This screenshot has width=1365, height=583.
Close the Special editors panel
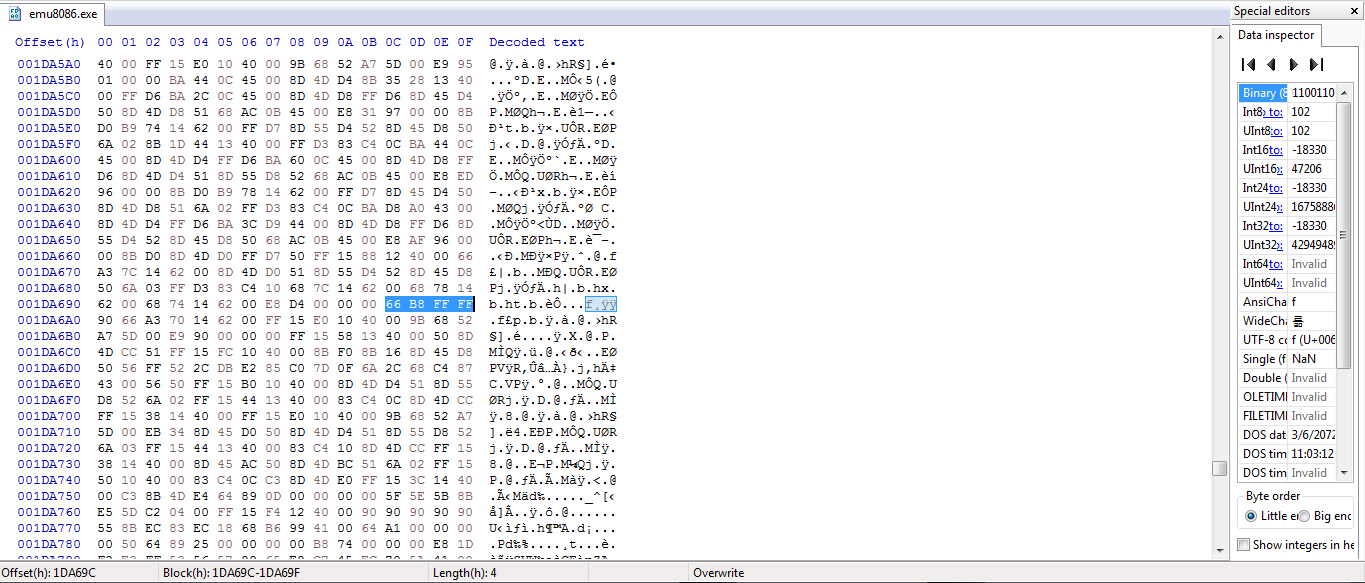point(1353,12)
